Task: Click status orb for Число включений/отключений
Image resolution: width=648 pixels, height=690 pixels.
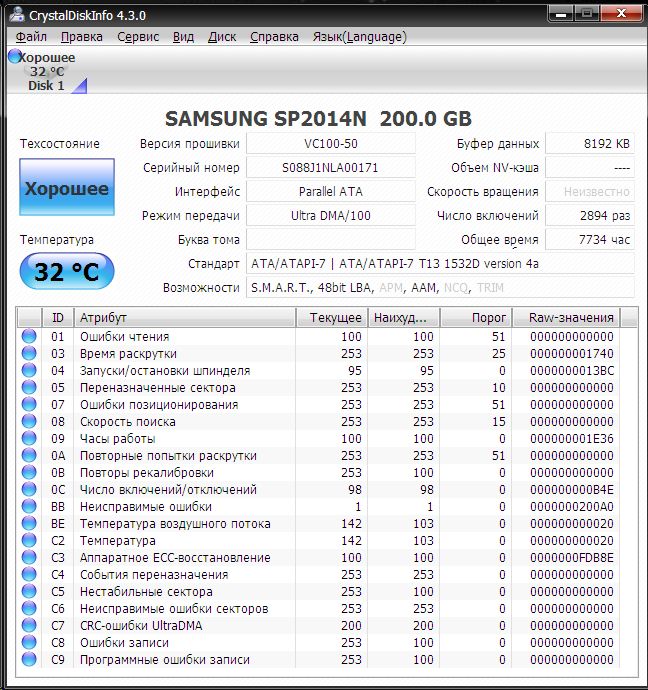Action: pos(29,489)
